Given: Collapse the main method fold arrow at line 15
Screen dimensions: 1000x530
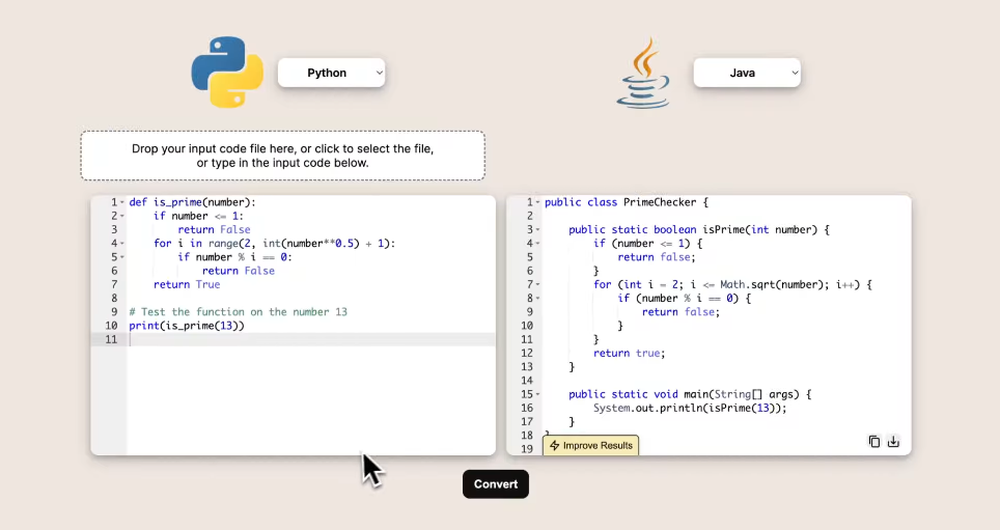Looking at the screenshot, I should click(x=538, y=394).
